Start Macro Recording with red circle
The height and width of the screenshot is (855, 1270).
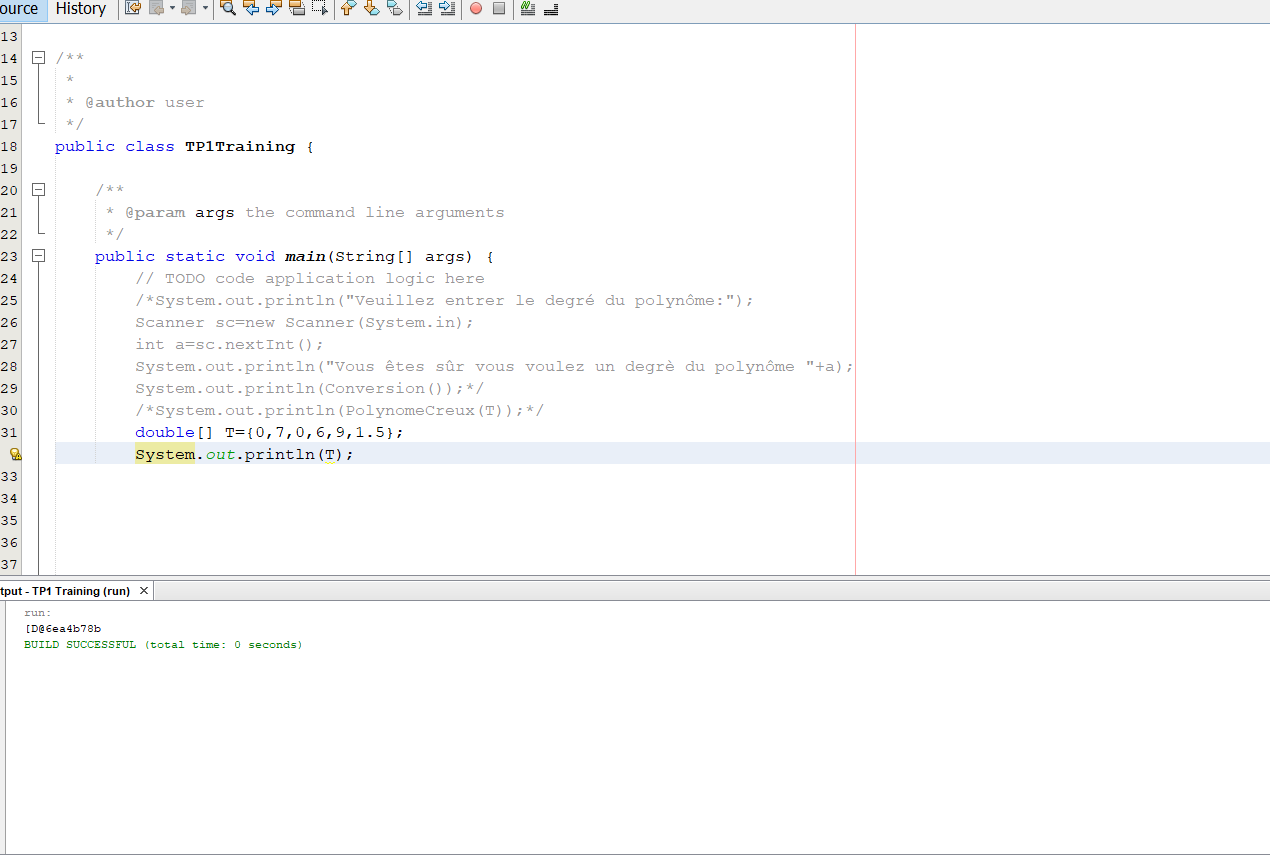(x=476, y=9)
